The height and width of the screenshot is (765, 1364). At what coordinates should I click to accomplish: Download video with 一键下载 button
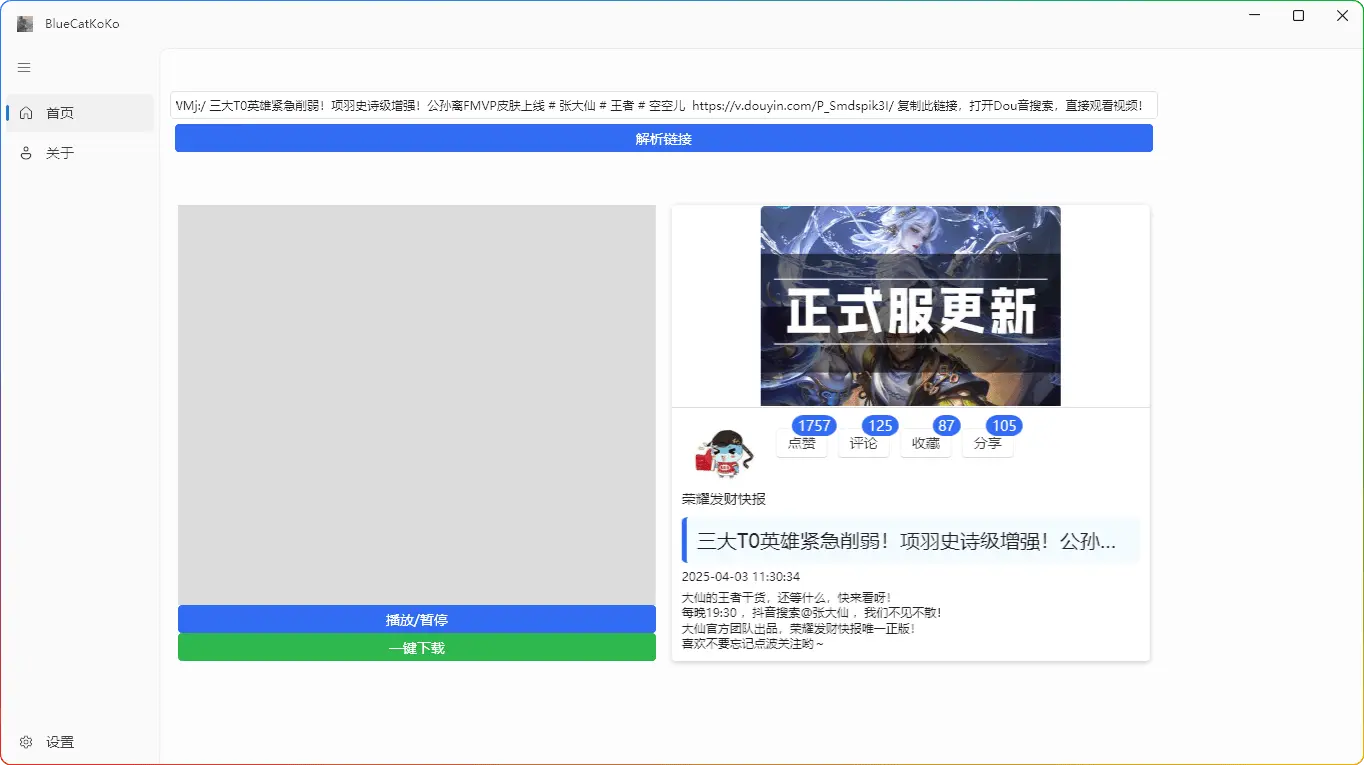point(416,648)
